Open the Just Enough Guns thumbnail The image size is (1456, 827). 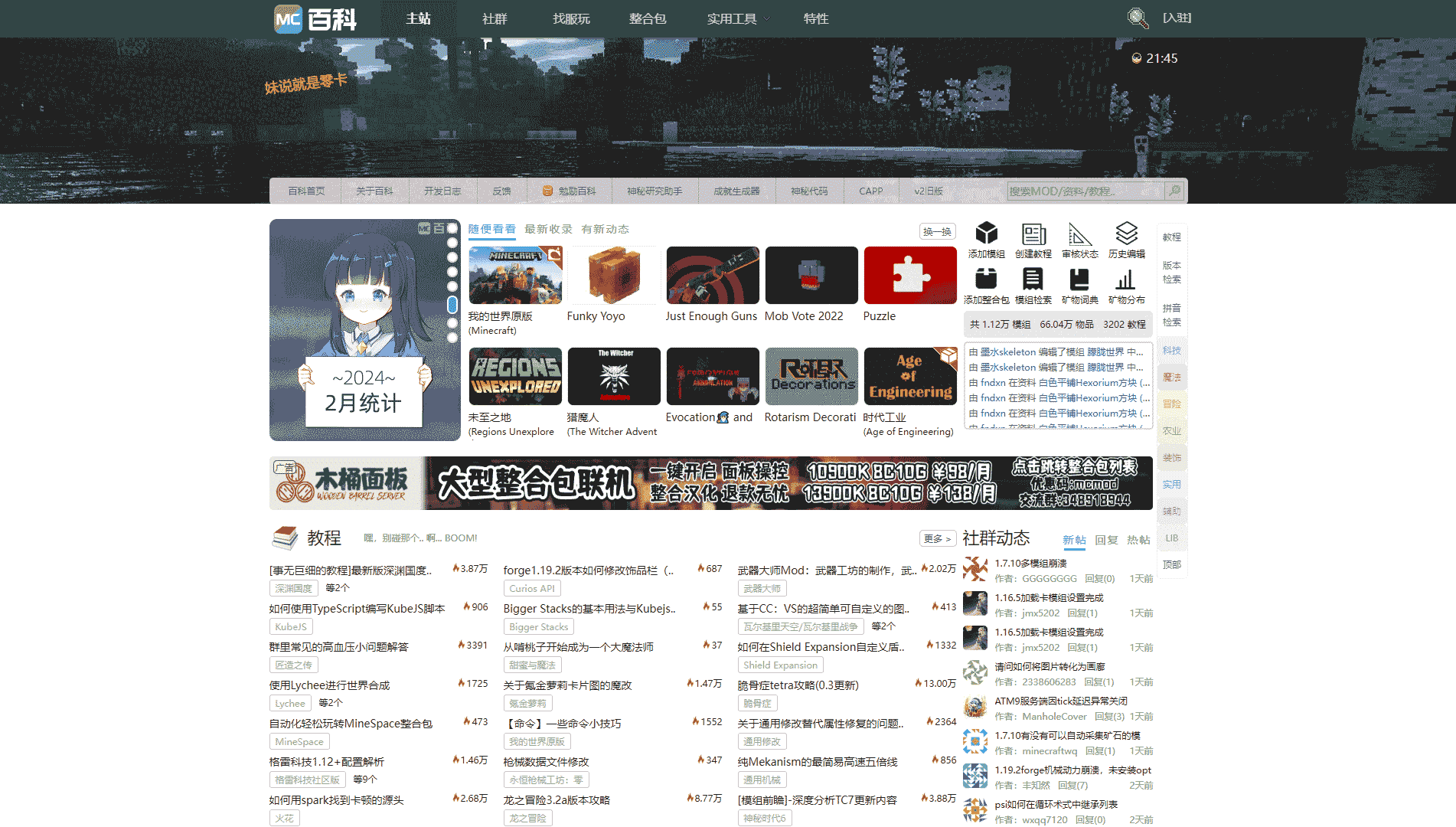tap(713, 275)
